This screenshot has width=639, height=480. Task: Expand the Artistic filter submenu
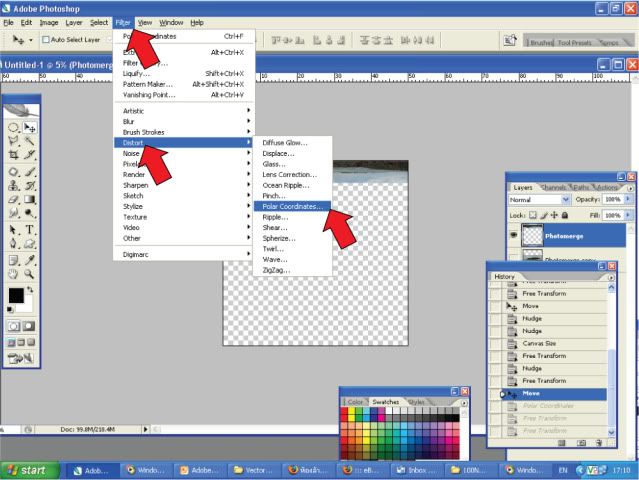[183, 111]
